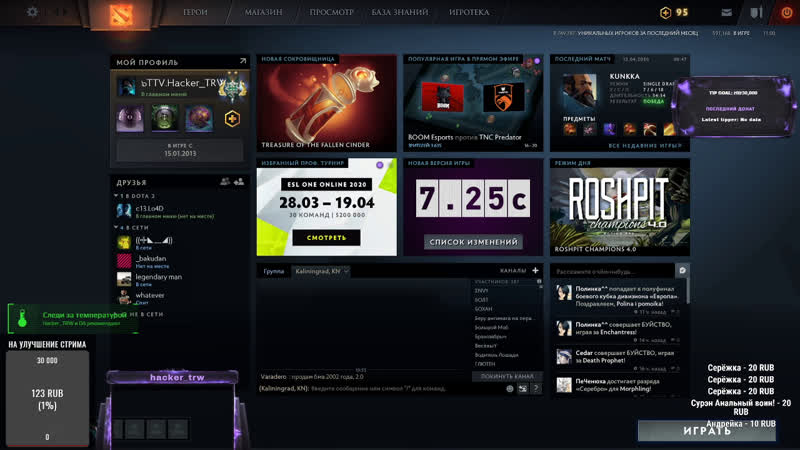The height and width of the screenshot is (450, 800).
Task: Click the first featured hero tile in profile
Action: 130,118
